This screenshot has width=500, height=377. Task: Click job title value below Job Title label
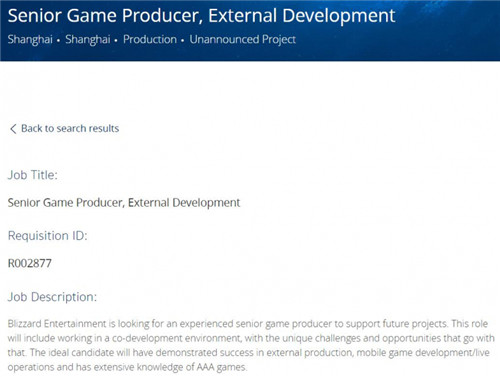pos(124,203)
